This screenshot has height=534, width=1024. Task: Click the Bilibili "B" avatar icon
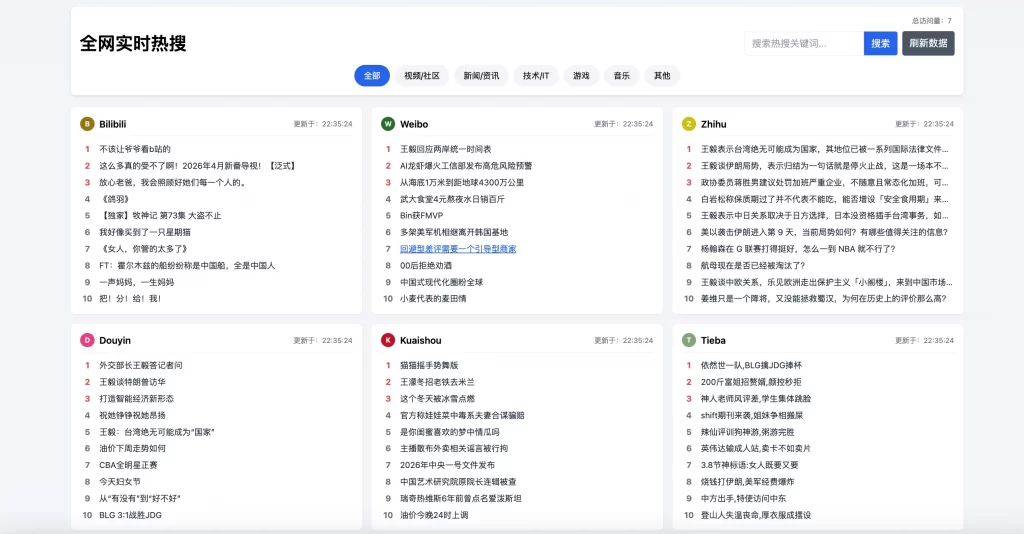(87, 124)
